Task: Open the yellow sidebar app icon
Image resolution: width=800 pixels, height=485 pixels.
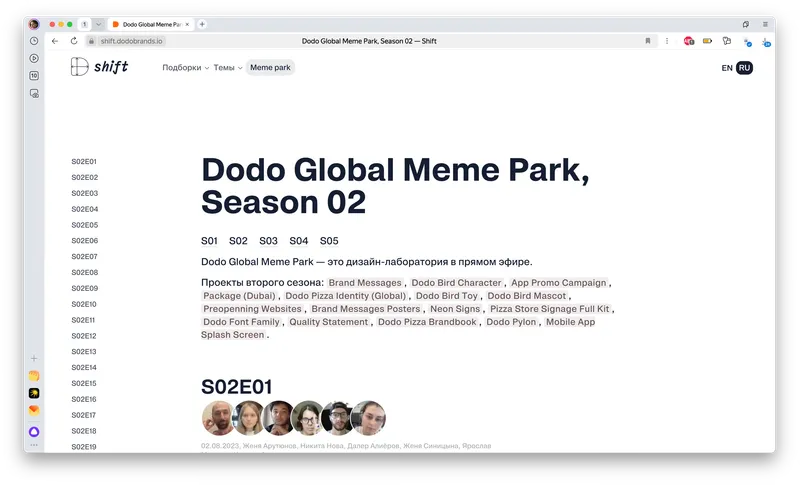Action: (34, 376)
